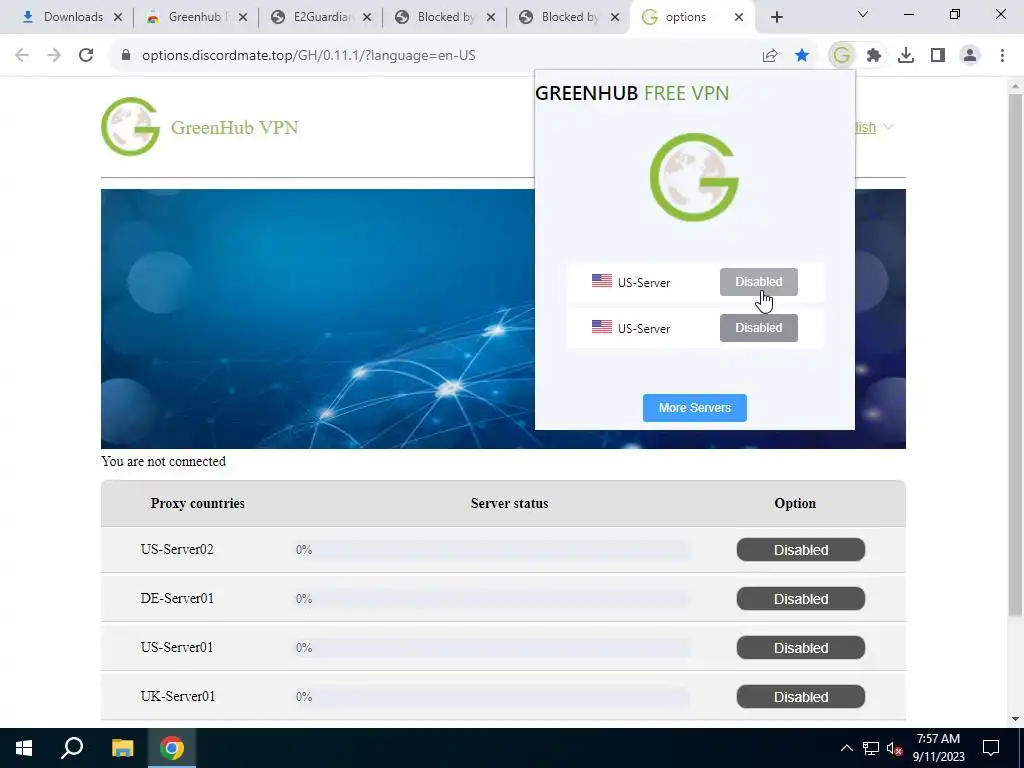Click the "Option" column header

tap(795, 504)
